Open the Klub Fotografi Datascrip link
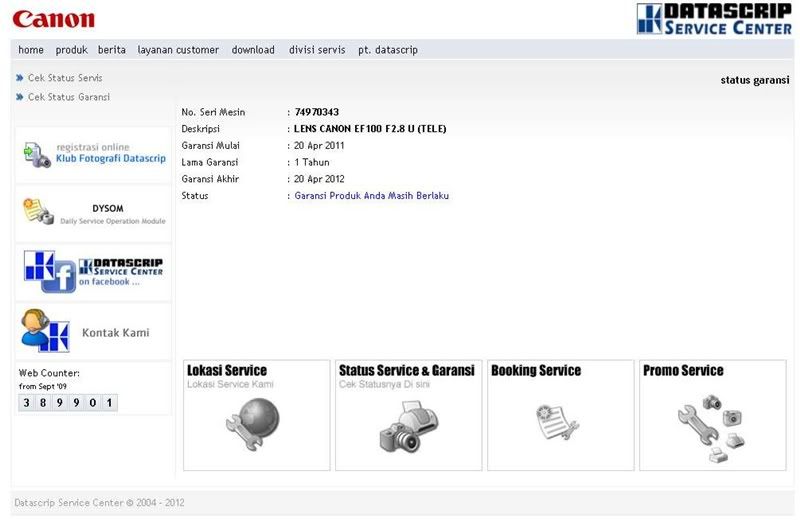Screen dimensions: 800x525 (111, 159)
